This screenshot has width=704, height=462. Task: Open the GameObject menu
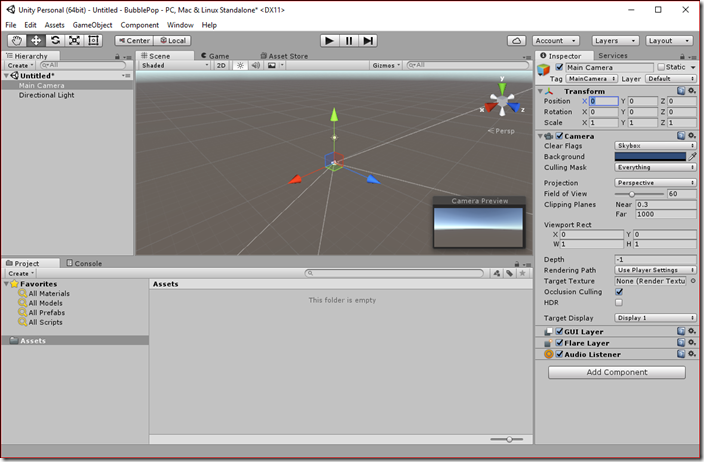click(92, 25)
